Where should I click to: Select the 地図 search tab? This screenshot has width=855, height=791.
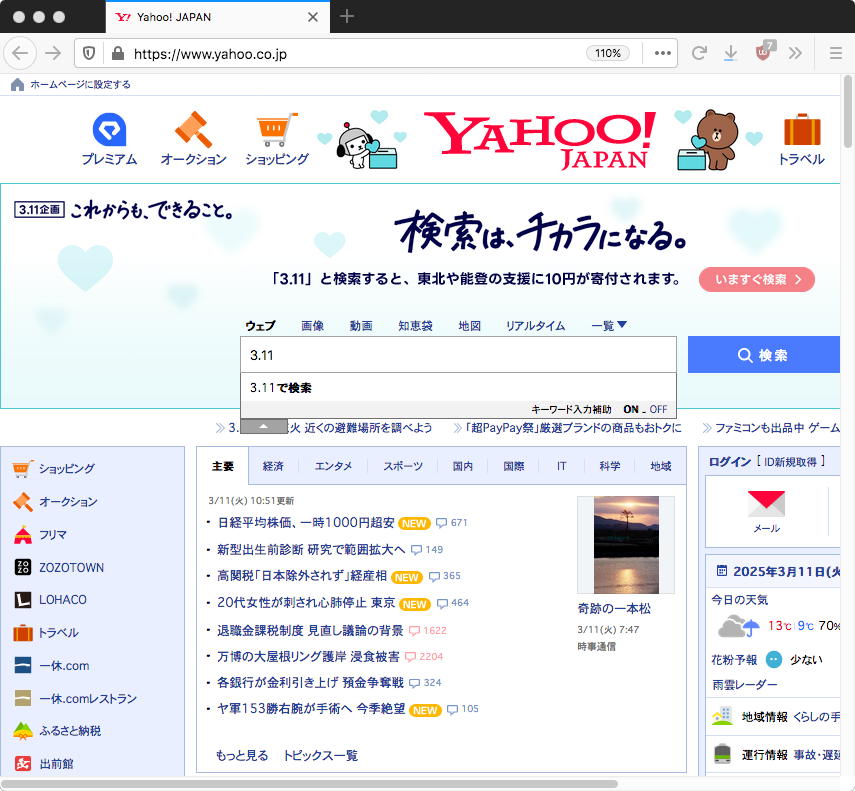[x=469, y=325]
